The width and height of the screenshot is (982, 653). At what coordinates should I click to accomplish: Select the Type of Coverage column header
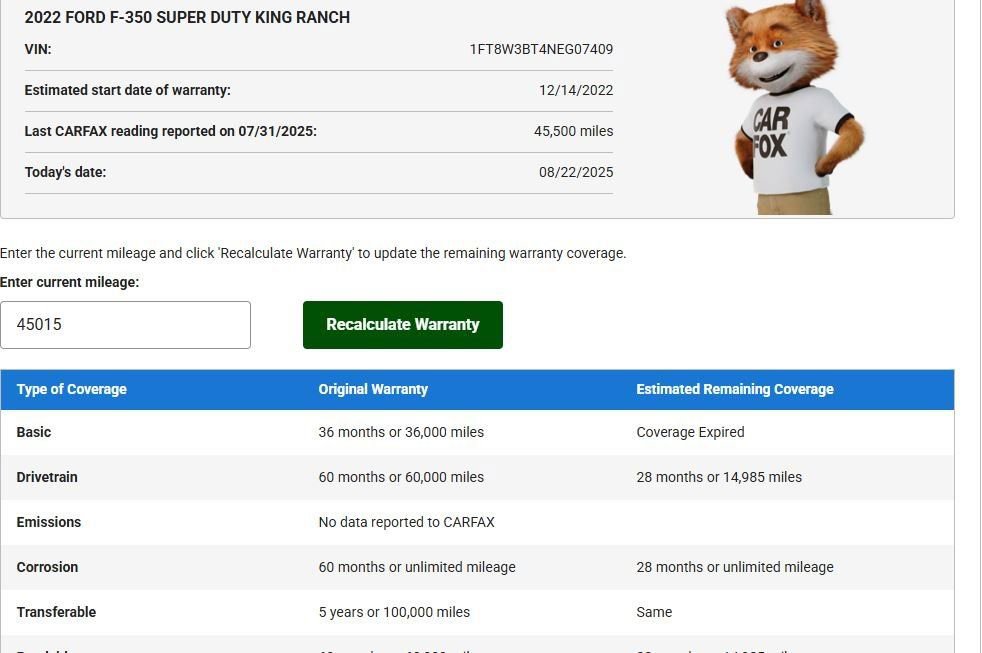click(x=71, y=389)
